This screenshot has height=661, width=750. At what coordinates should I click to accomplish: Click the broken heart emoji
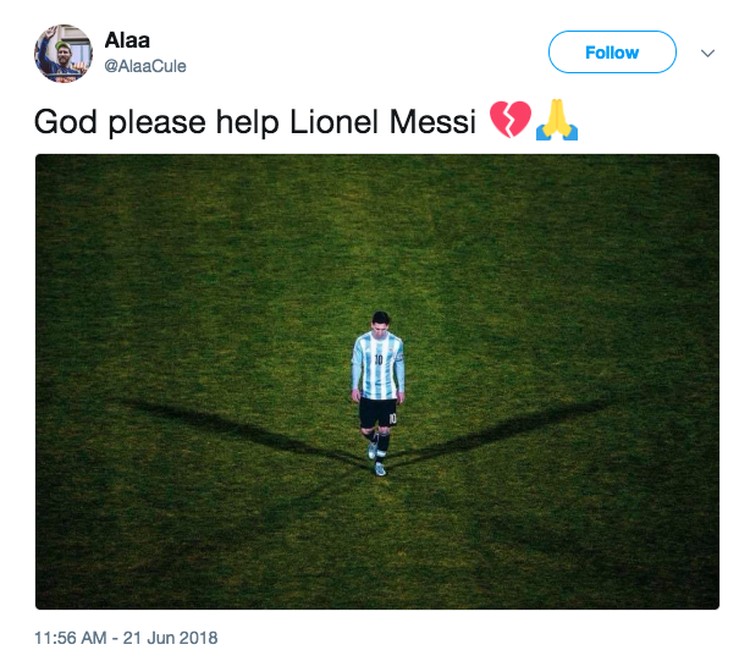click(x=510, y=120)
